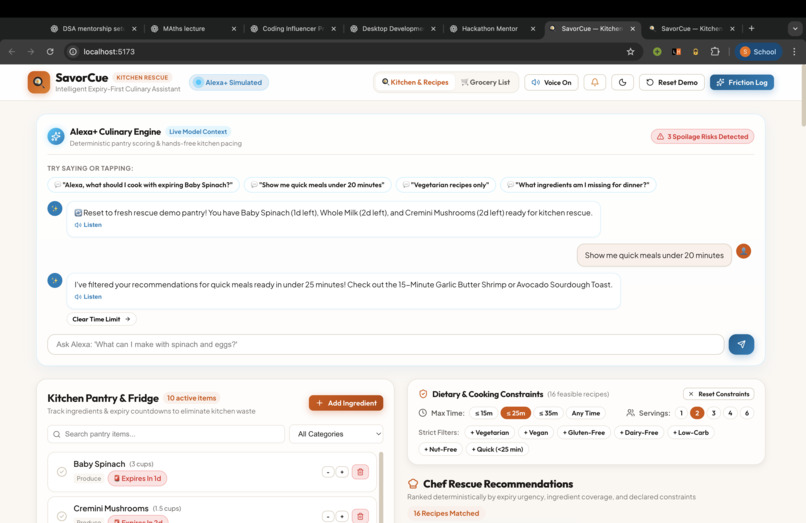Viewport: 806px width, 523px height.
Task: Switch to Kitchen & Recipes tab
Action: pyautogui.click(x=415, y=82)
